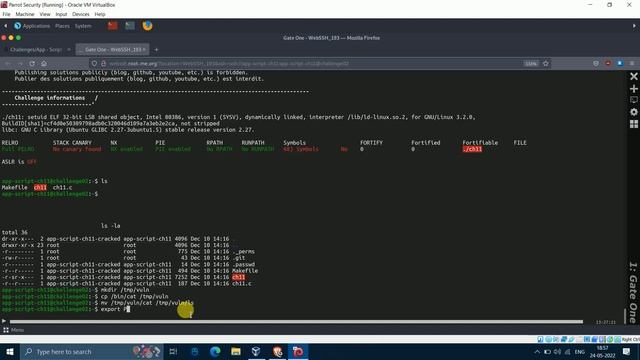The height and width of the screenshot is (360, 640).
Task: Open Gate One settings gear
Action: click(633, 112)
